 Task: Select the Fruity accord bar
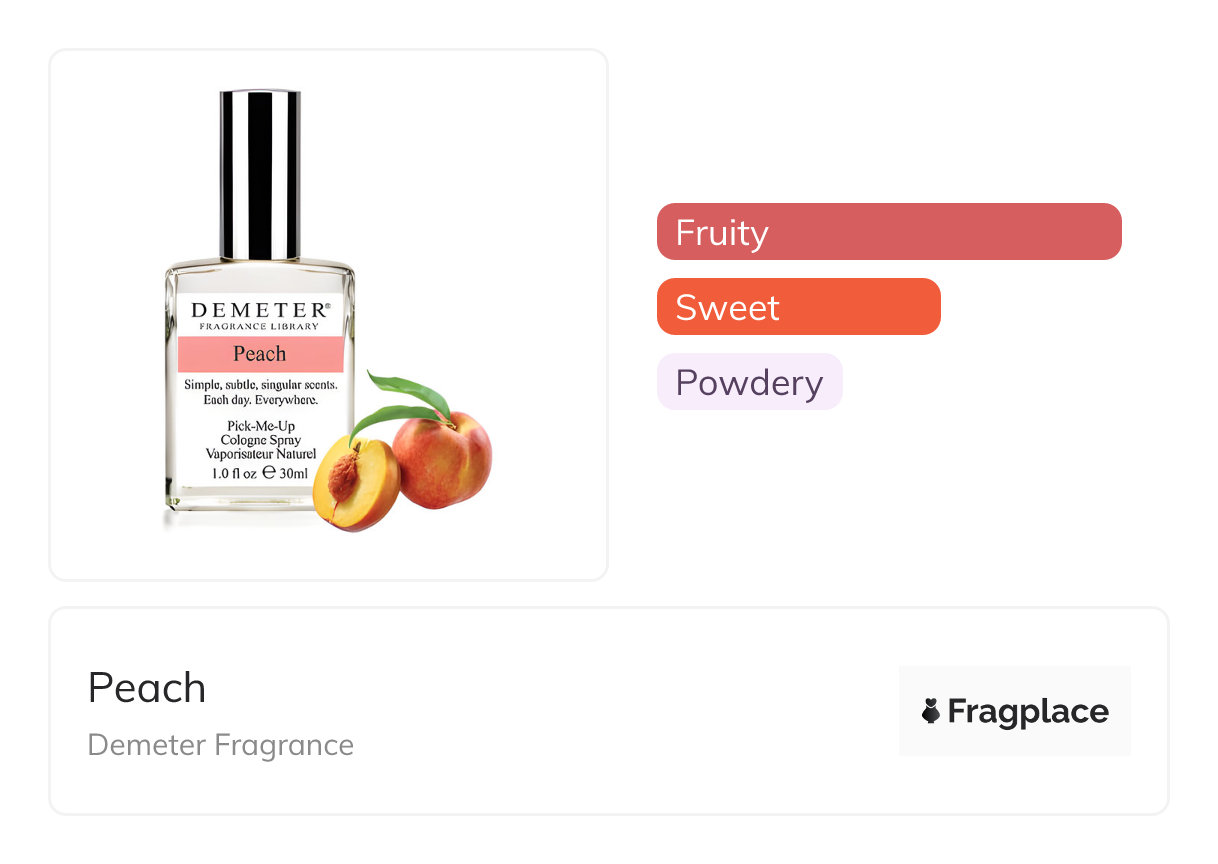pos(889,232)
